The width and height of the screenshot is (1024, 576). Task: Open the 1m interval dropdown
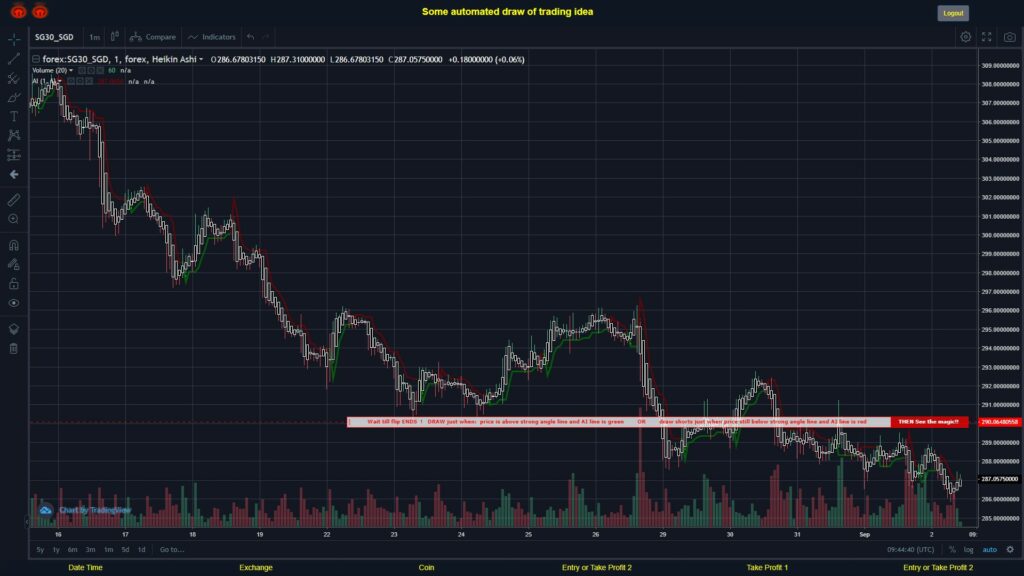click(x=95, y=37)
